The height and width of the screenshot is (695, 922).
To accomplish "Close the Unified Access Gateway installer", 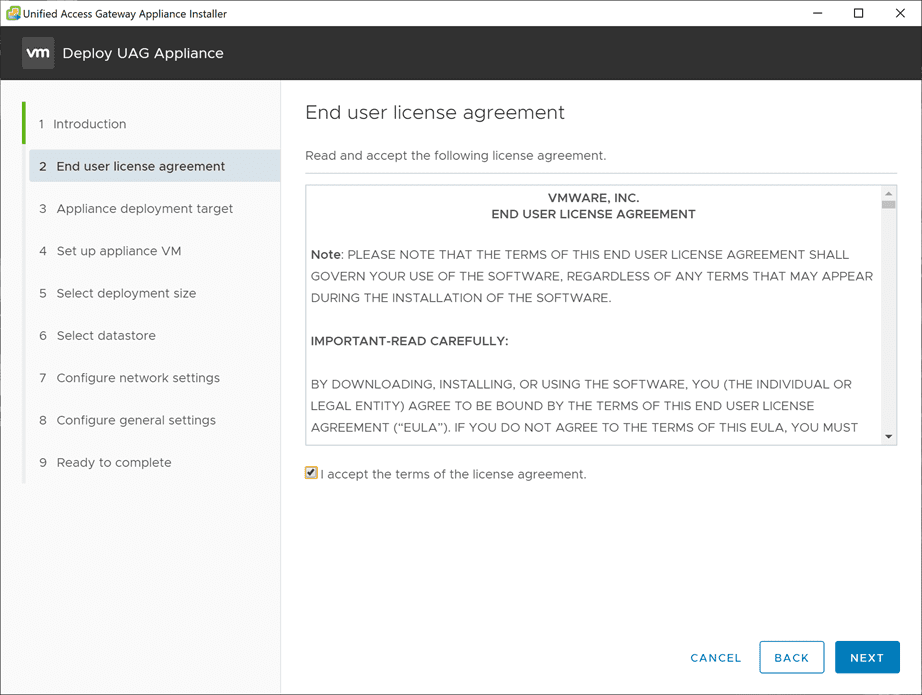I will tap(900, 14).
